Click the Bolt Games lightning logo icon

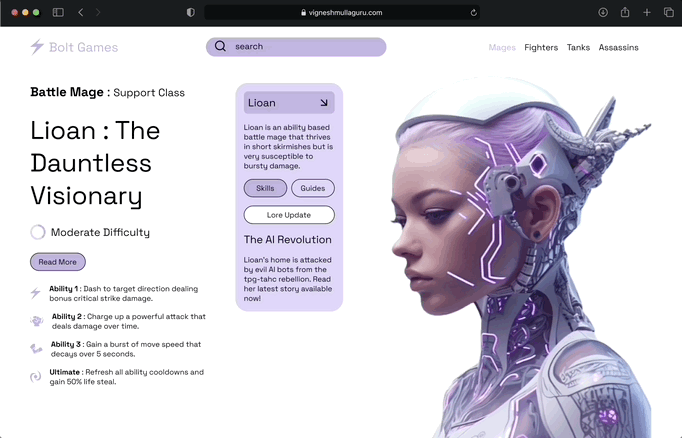click(37, 47)
